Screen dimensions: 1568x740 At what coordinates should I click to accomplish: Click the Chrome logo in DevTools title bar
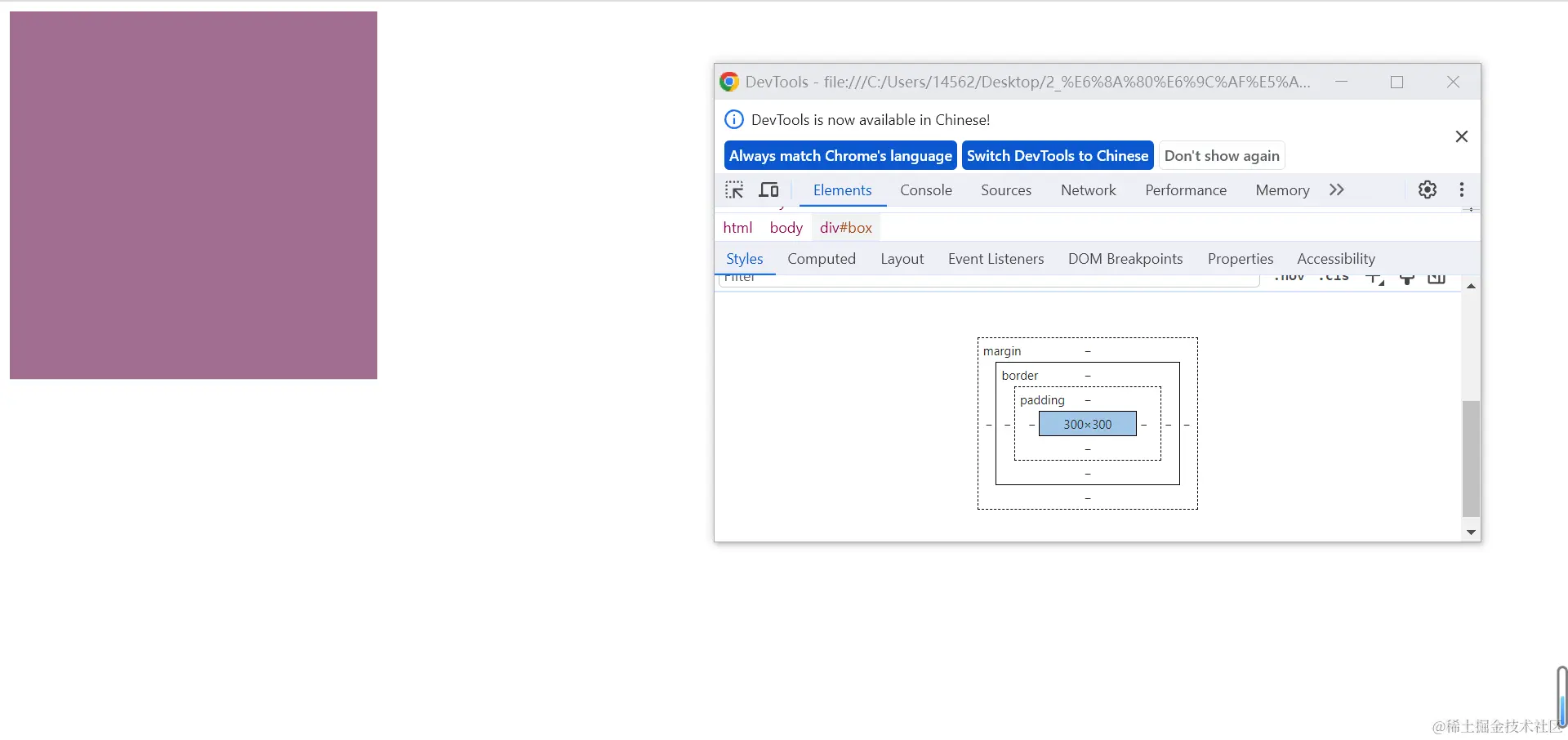[x=729, y=82]
